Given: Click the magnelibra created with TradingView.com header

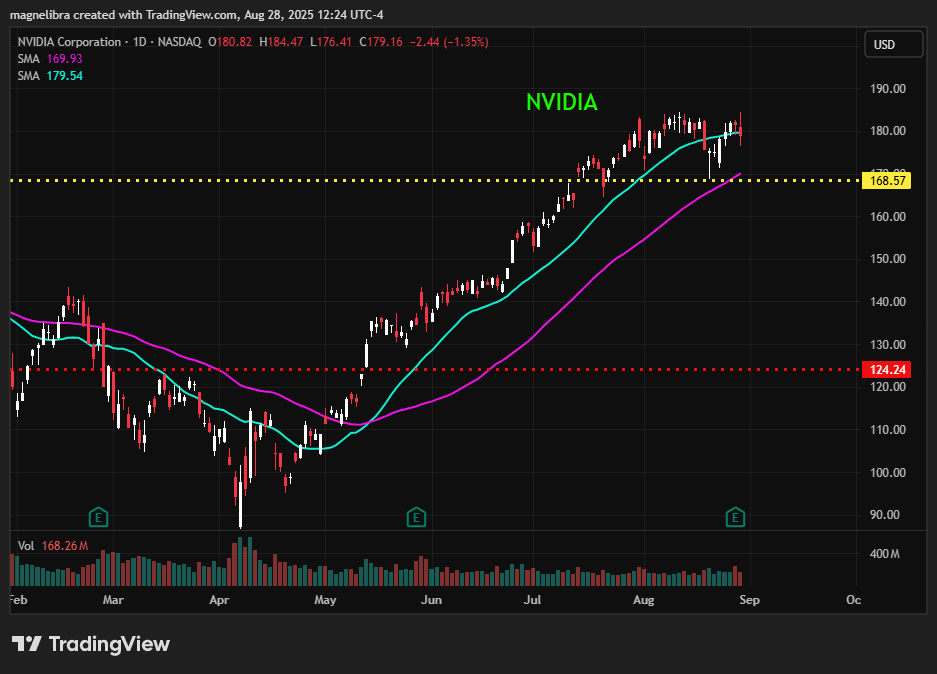Looking at the screenshot, I should tap(197, 15).
